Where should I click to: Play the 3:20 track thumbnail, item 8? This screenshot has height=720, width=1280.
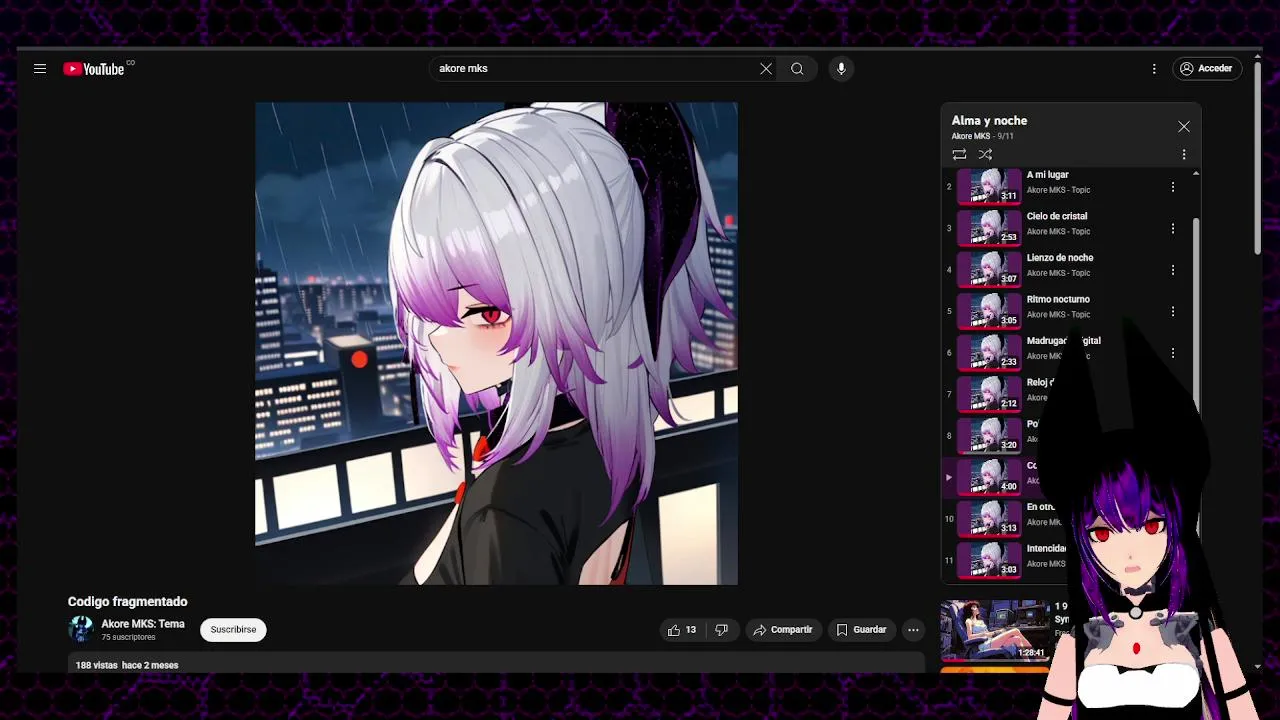[989, 436]
